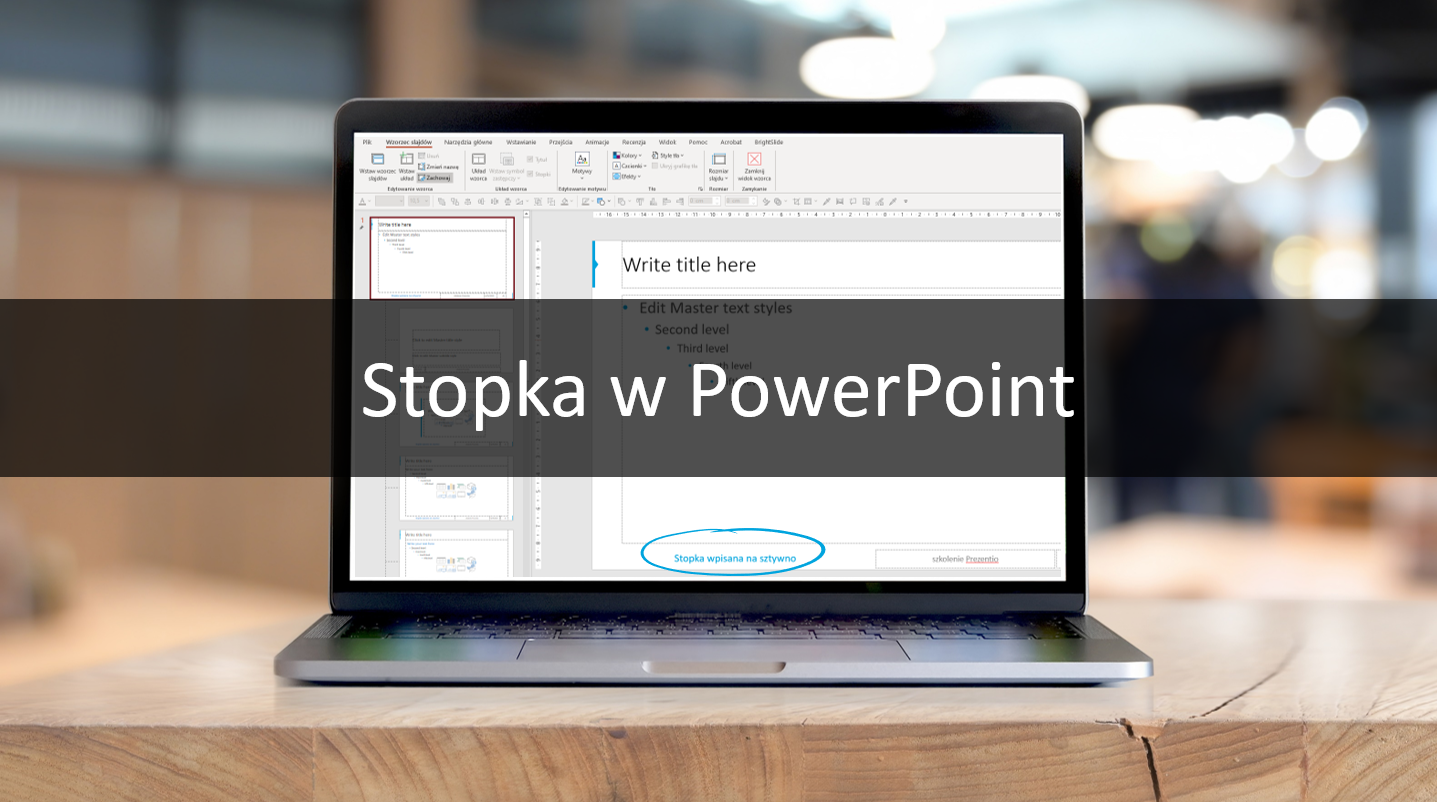Open the font size combo box

418,201
